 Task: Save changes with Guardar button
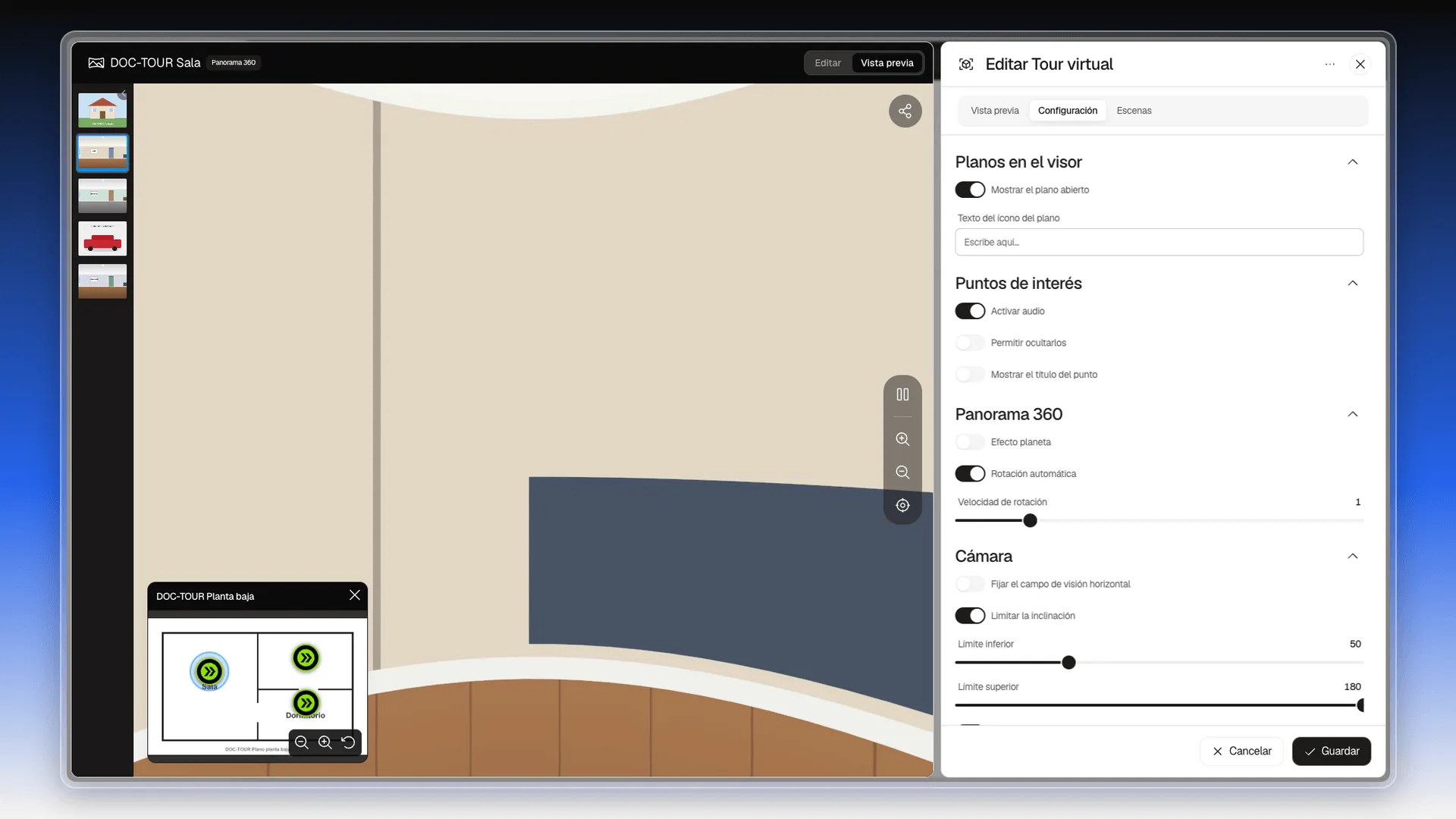1331,752
